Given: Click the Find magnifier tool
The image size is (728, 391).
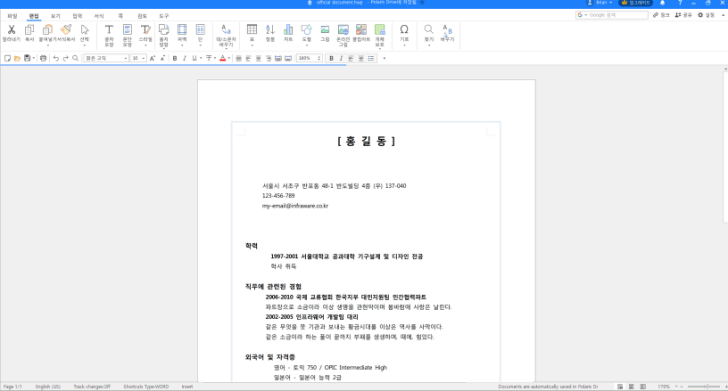Looking at the screenshot, I should [x=429, y=35].
